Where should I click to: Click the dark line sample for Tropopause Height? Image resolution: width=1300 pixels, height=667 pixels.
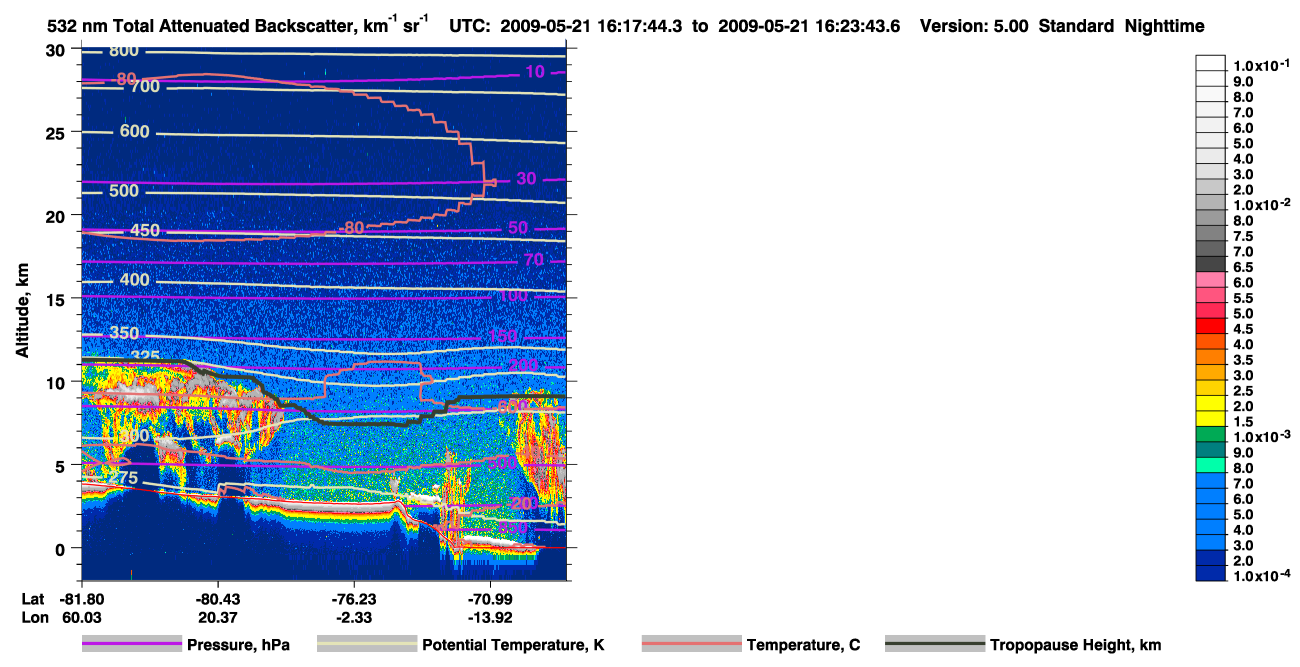[934, 645]
